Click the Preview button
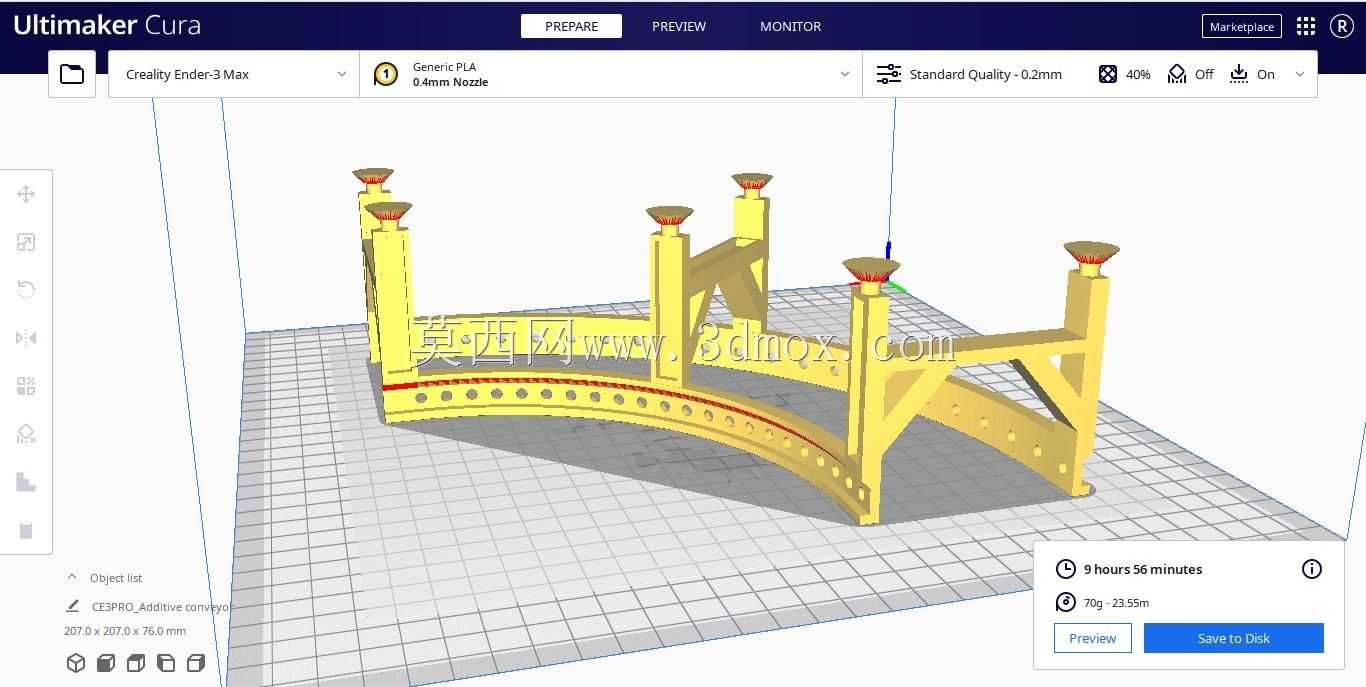 coord(1093,638)
